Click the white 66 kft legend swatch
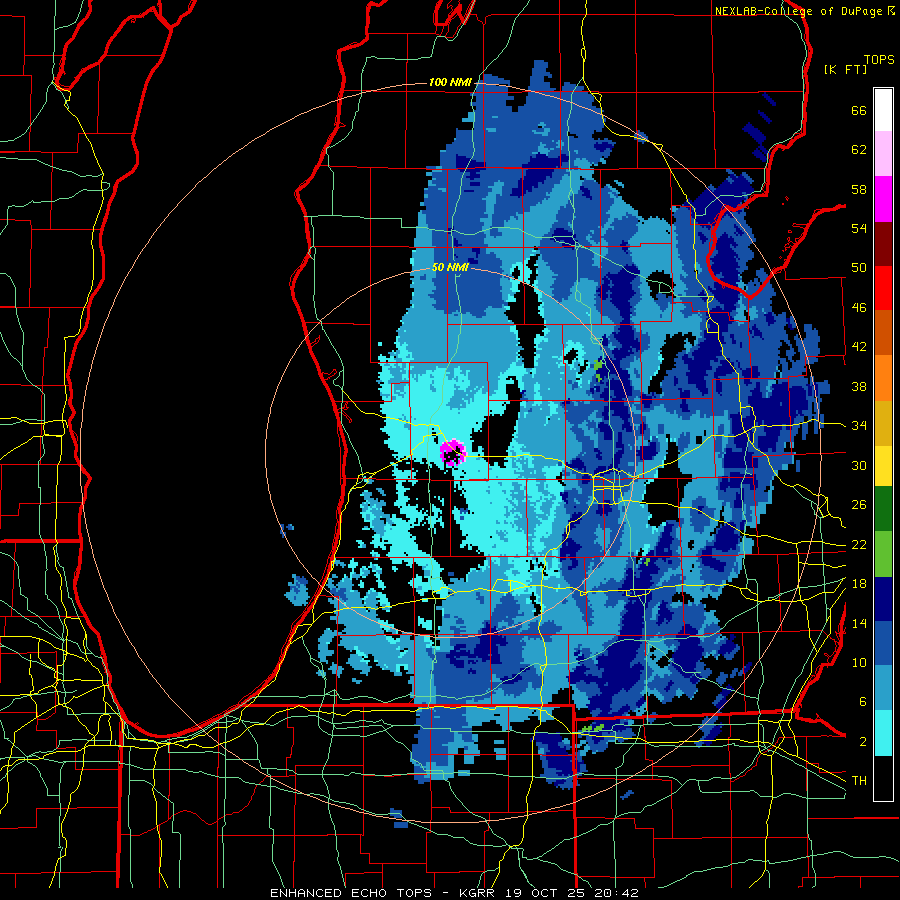 point(883,110)
